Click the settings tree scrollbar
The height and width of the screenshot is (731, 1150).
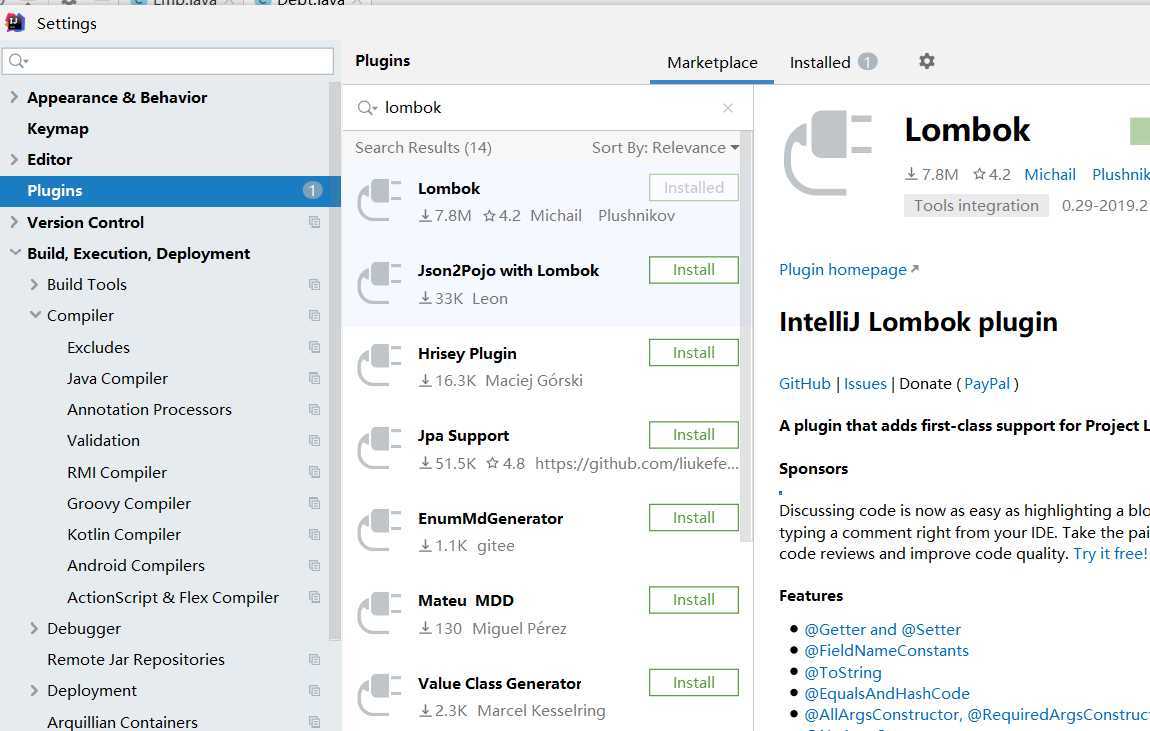tap(335, 359)
